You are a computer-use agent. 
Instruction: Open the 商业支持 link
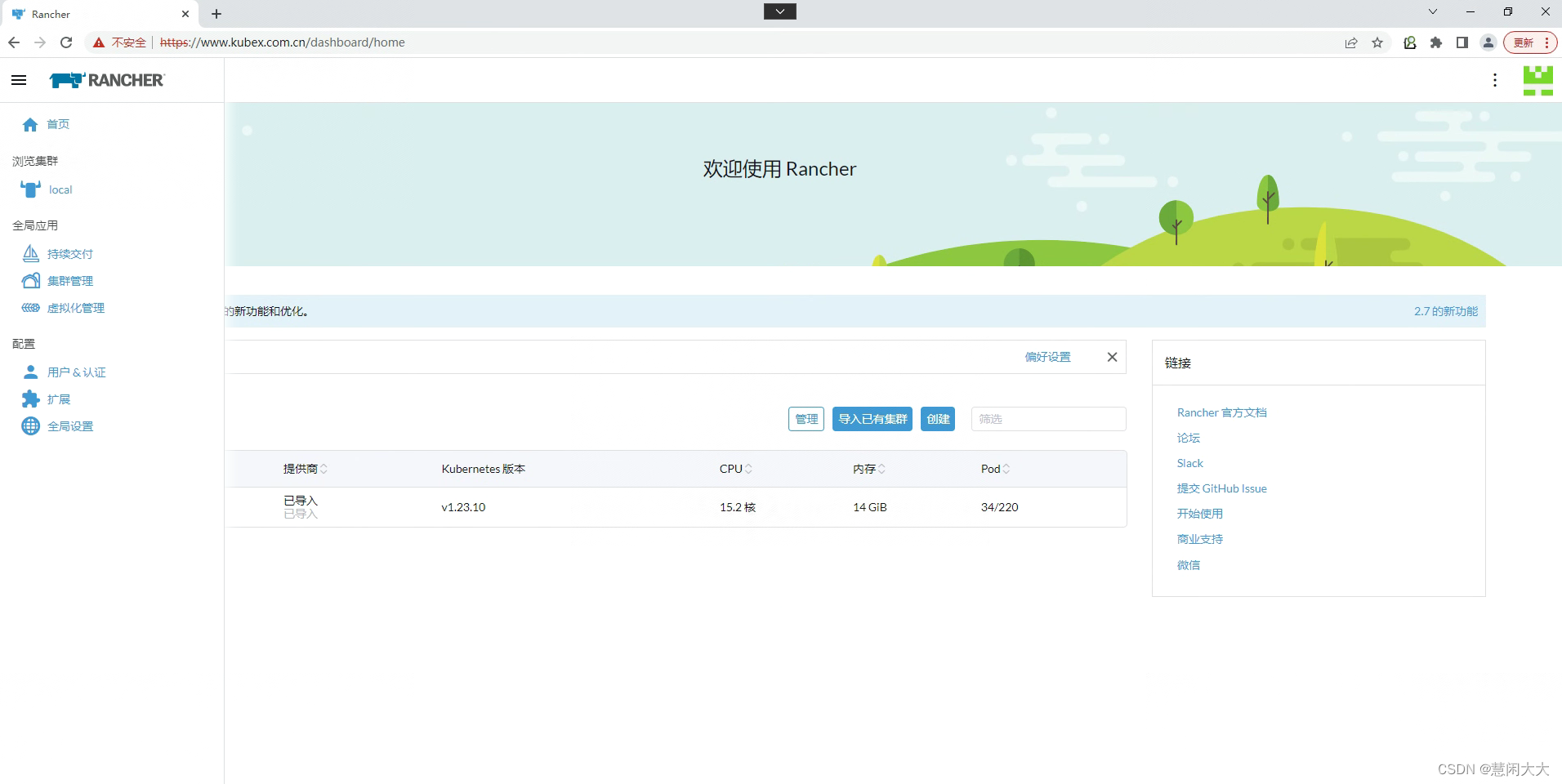click(x=1200, y=539)
